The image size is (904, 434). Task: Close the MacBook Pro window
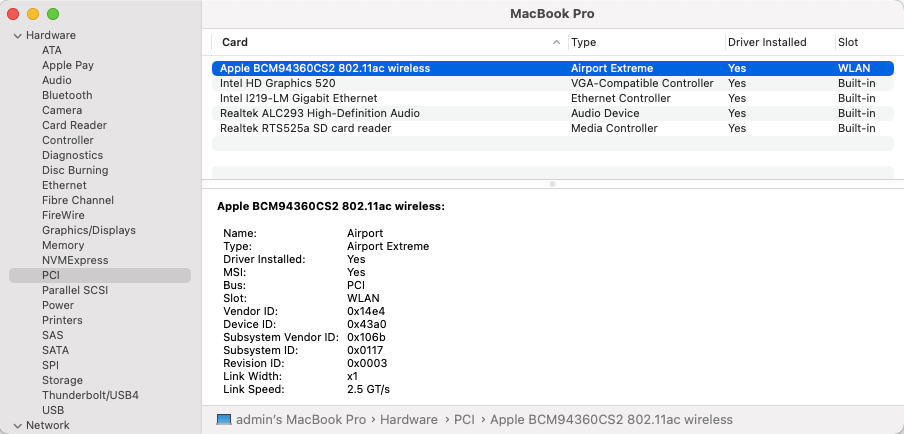13,14
